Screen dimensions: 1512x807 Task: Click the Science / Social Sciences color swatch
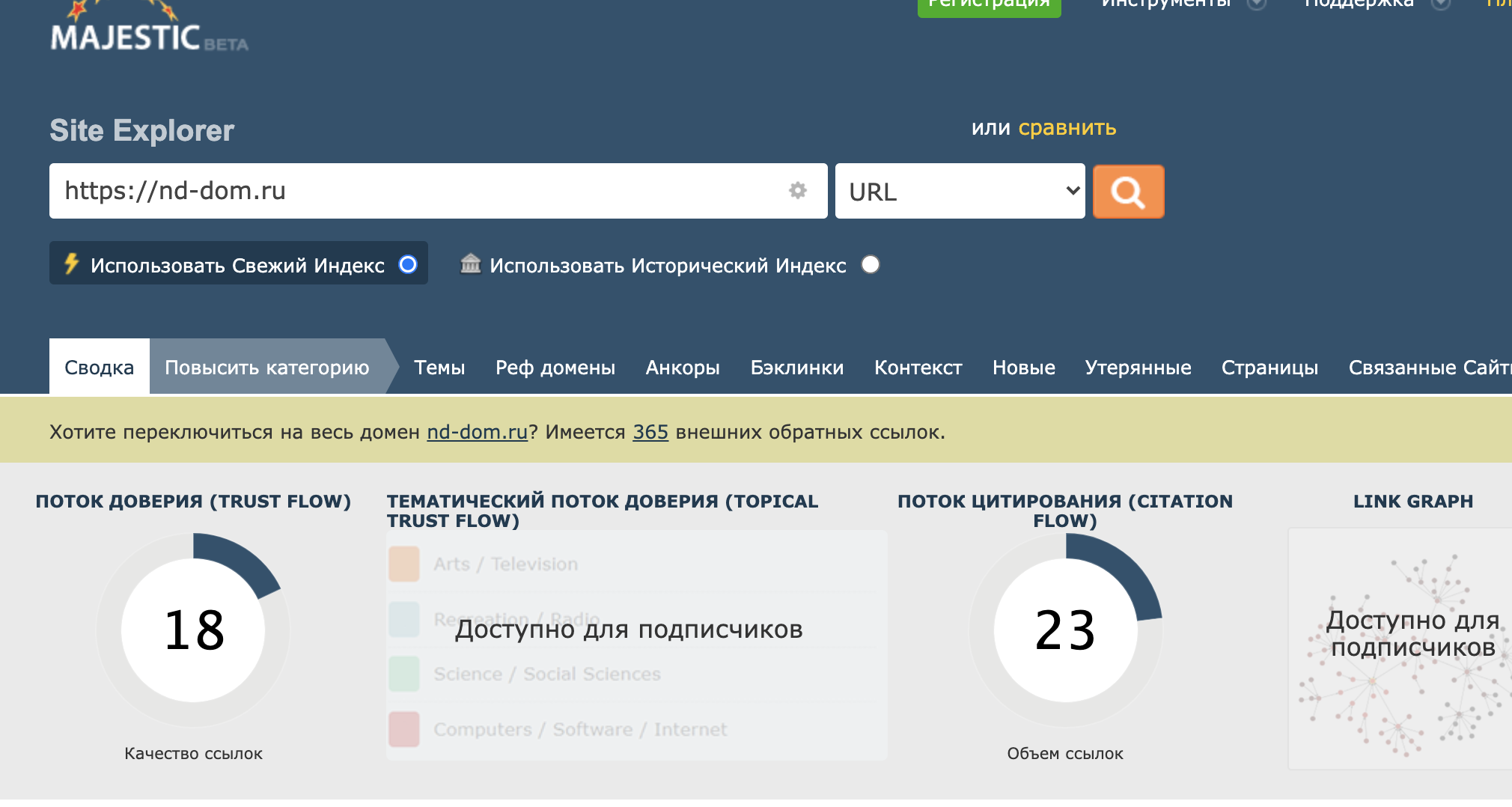pos(404,674)
